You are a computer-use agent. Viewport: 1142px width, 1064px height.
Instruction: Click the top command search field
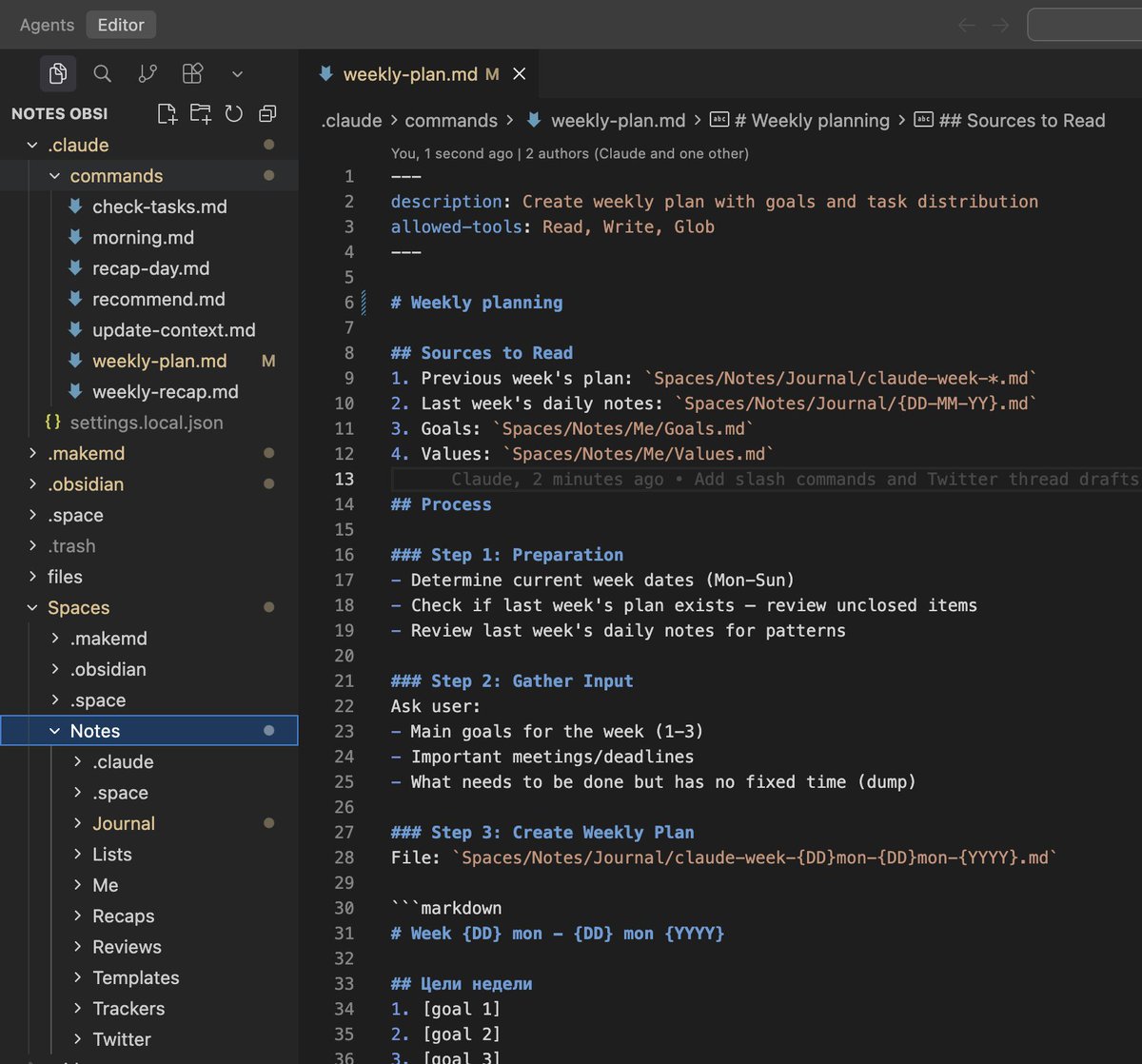(x=1085, y=25)
